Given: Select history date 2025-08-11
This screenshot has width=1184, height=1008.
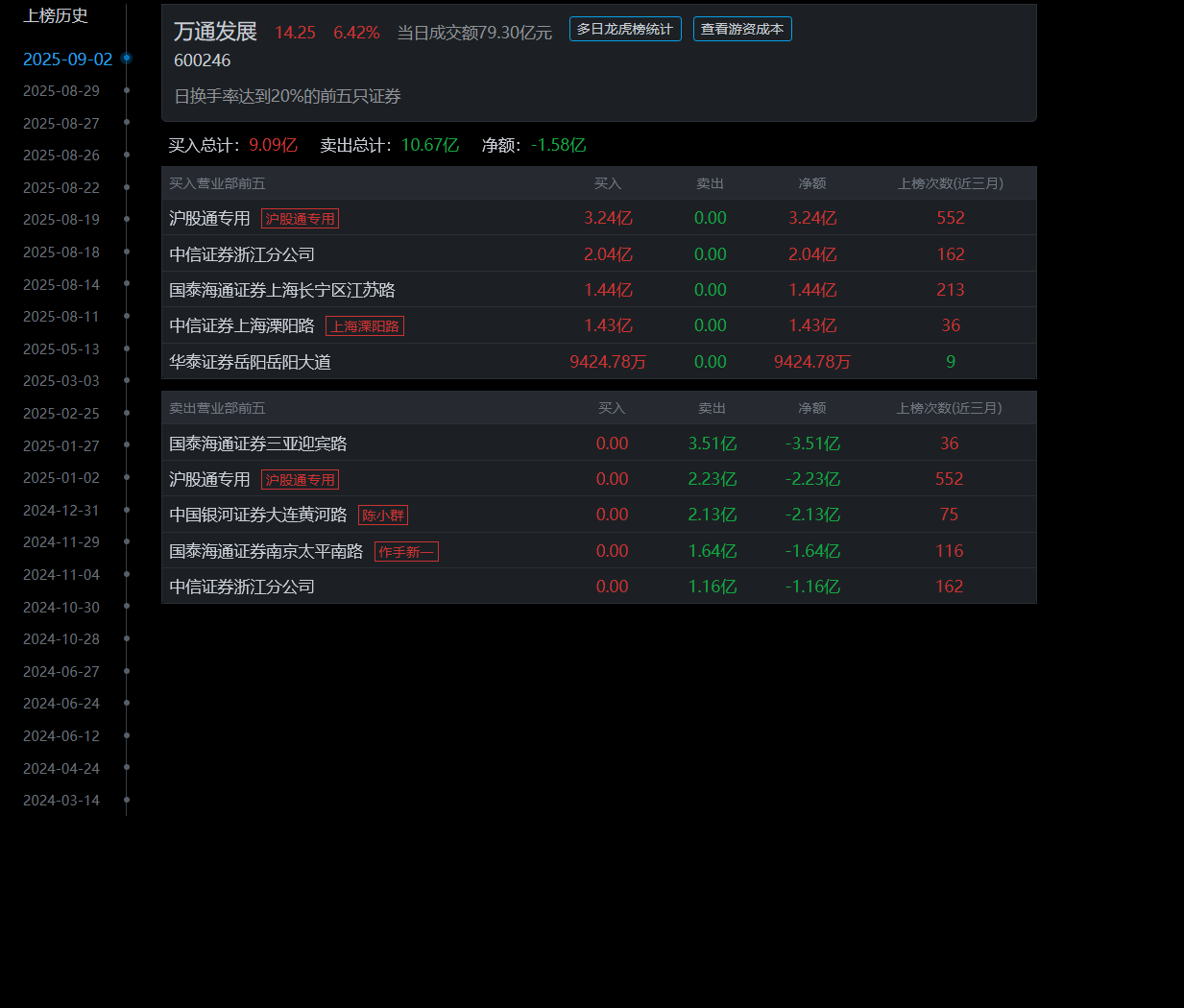Looking at the screenshot, I should 61,317.
